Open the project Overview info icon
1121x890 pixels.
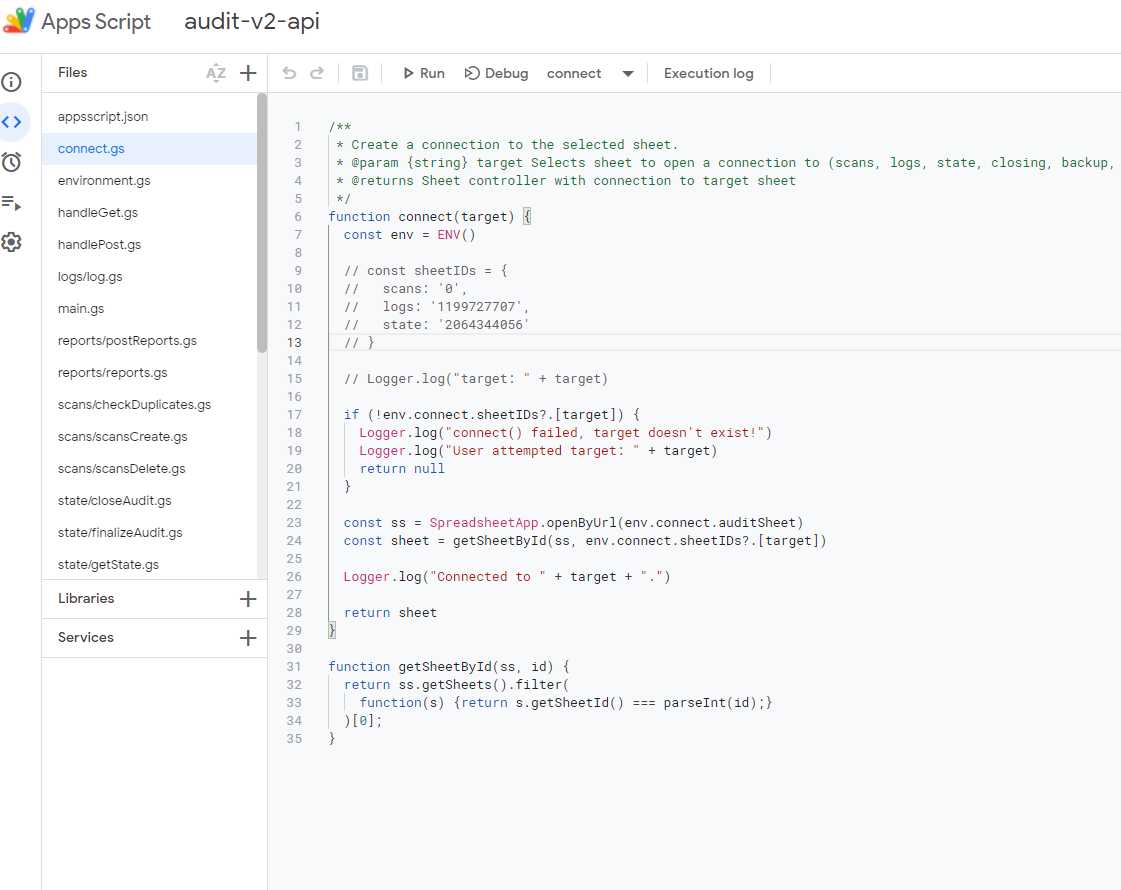[x=11, y=82]
